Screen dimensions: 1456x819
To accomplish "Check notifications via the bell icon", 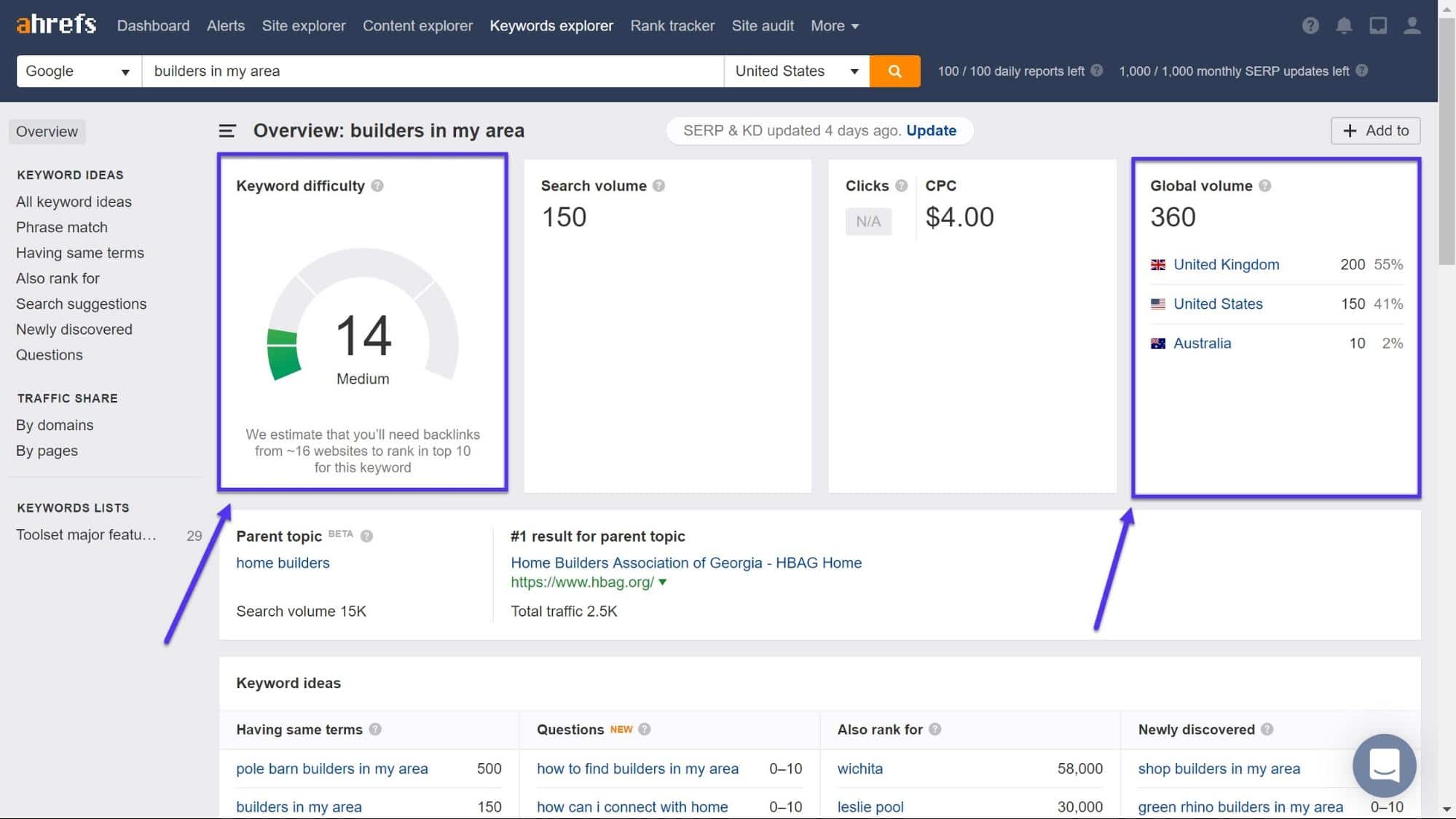I will click(x=1344, y=25).
